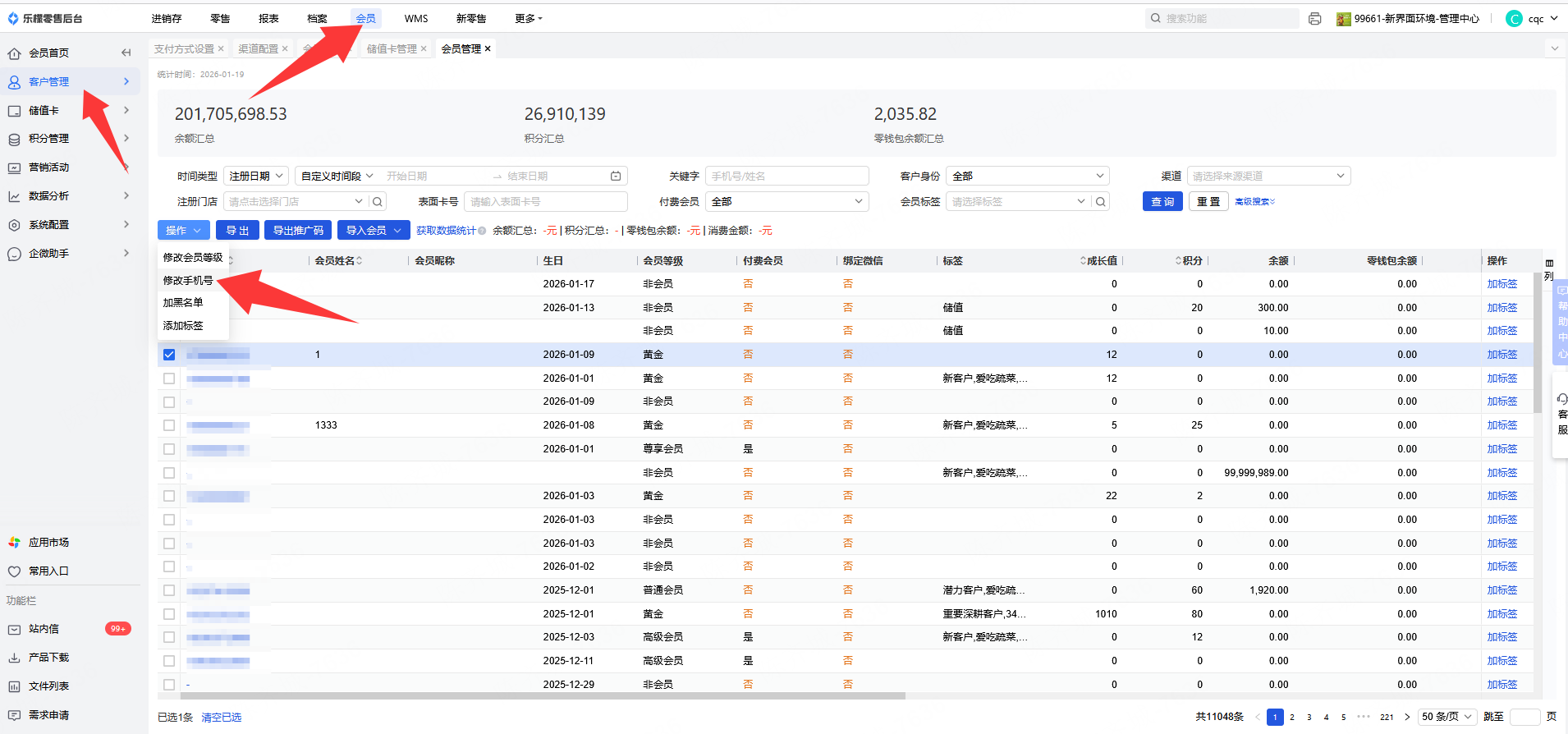Screen dimensions: 1568x734
Task: Check the row with name 1333
Action: tap(169, 425)
